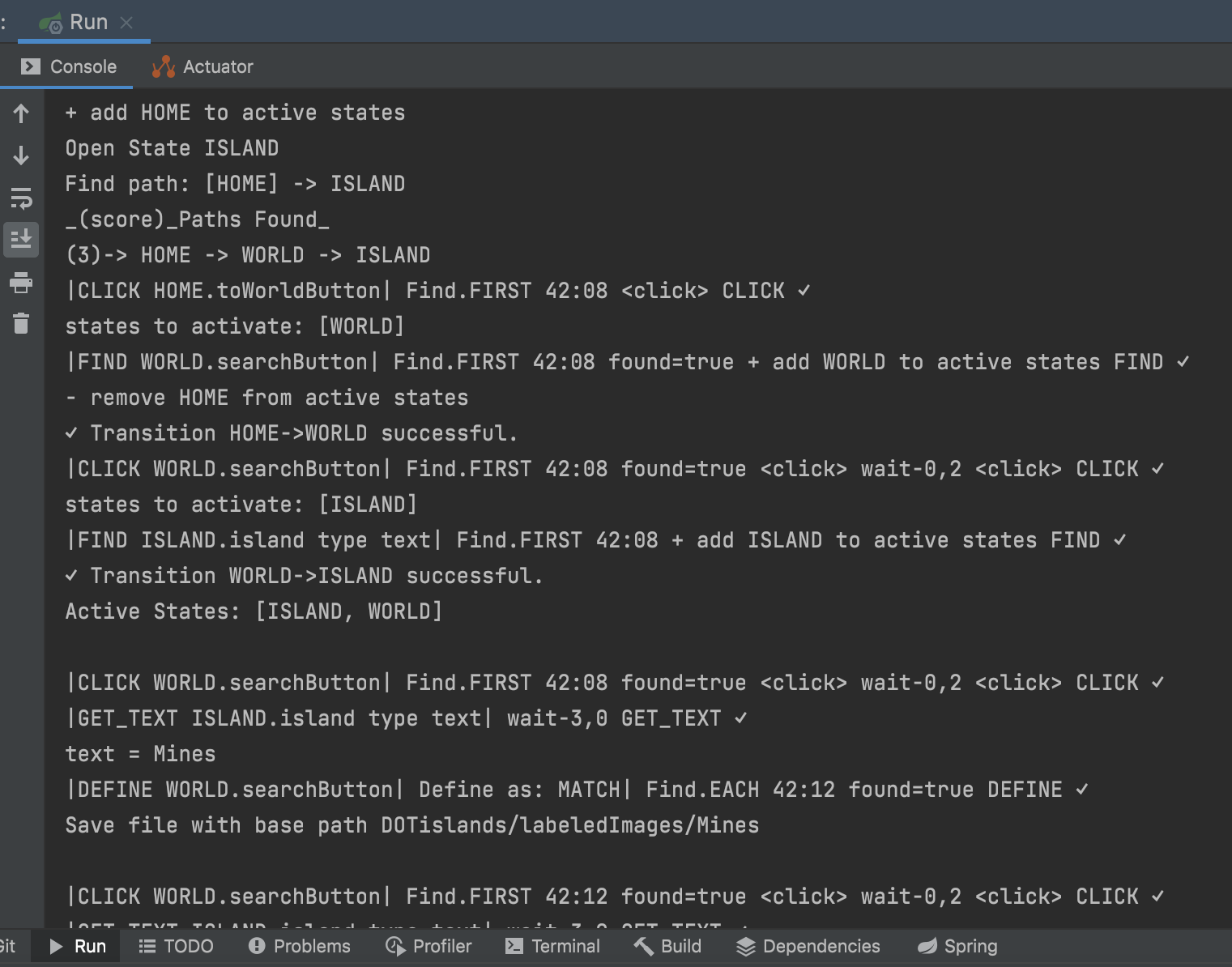Click the 'states to activate: [WORLD]' line
This screenshot has width=1232, height=967.
(x=235, y=326)
